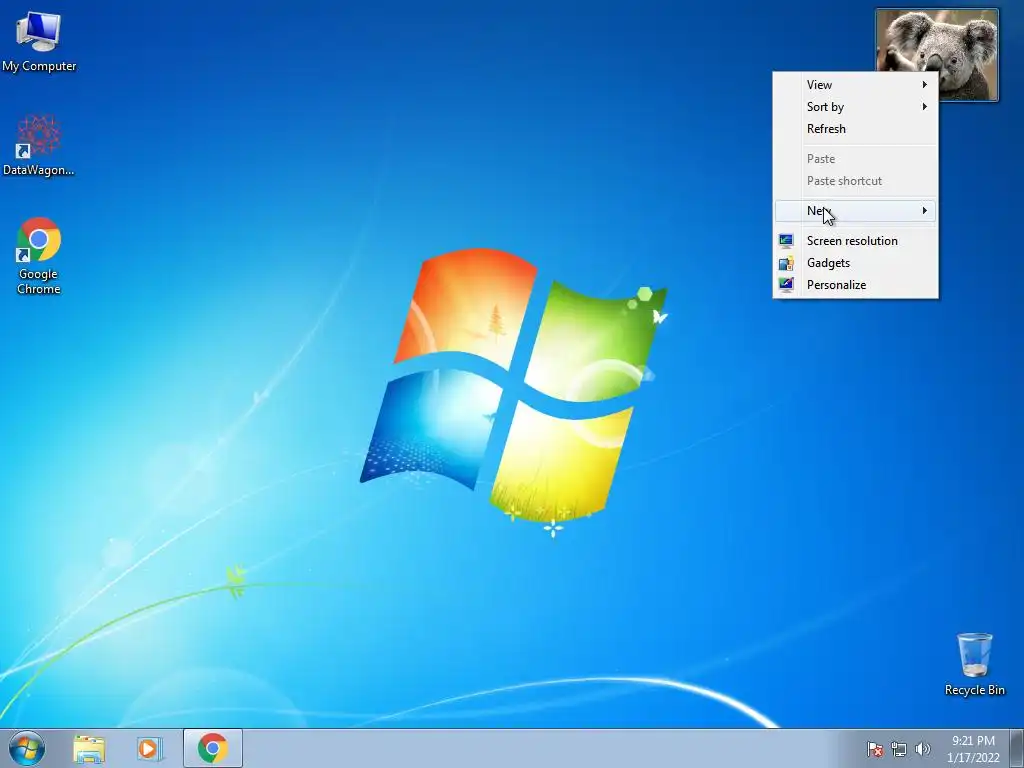Open the Windows Start orb
This screenshot has height=768, width=1024.
pos(27,748)
